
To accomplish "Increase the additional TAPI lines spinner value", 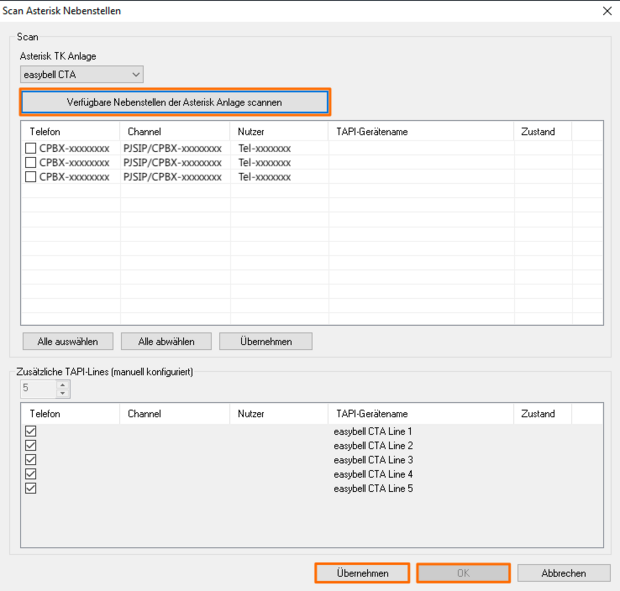I will (x=63, y=385).
